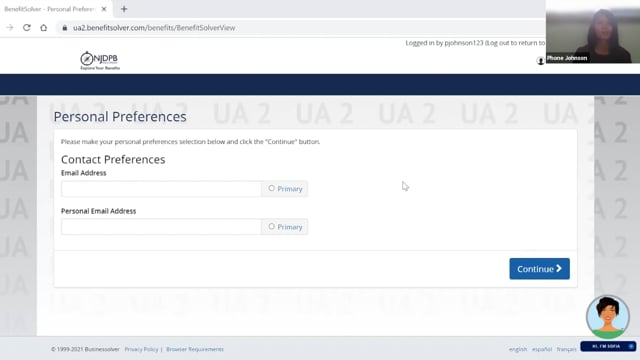The image size is (640, 360).
Task: Open a new browser tab
Action: pyautogui.click(x=124, y=9)
